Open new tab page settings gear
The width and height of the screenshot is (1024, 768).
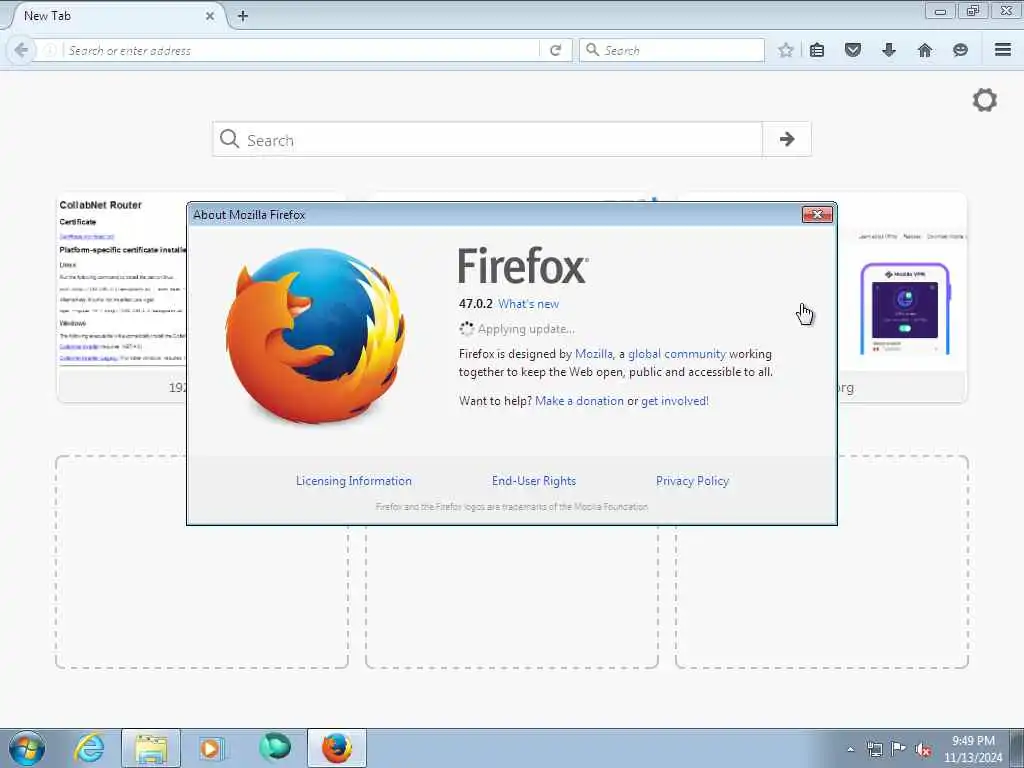pyautogui.click(x=985, y=100)
